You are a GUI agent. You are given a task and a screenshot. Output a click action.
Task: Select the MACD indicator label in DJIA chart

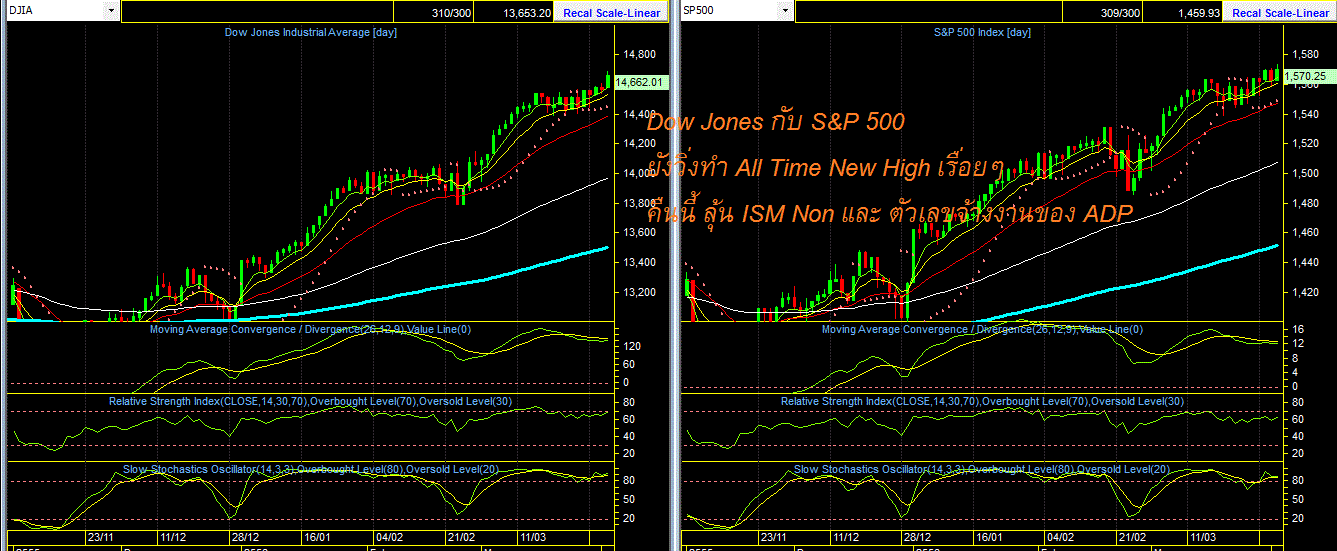click(x=310, y=329)
